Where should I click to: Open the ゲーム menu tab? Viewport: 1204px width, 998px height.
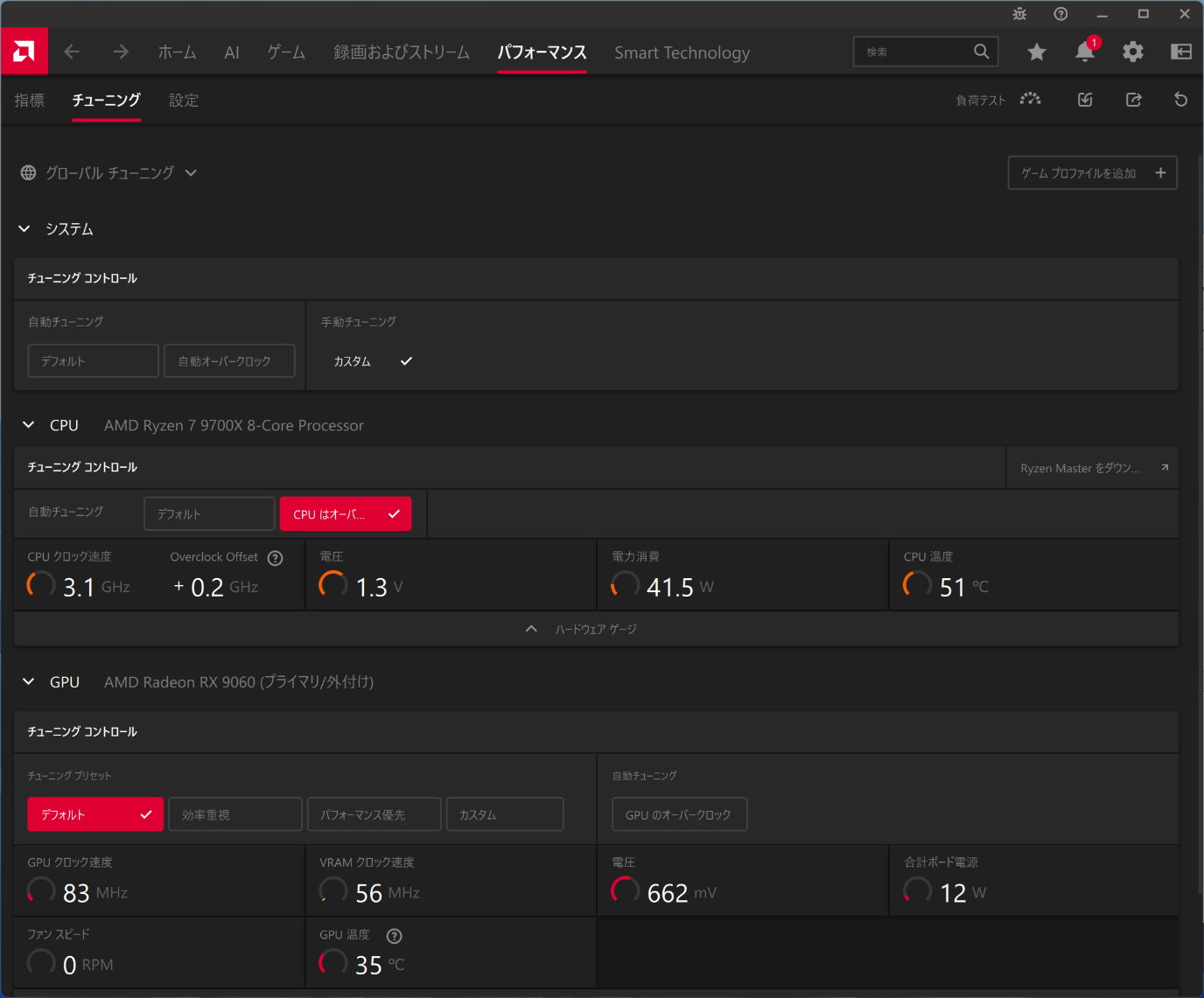coord(286,52)
